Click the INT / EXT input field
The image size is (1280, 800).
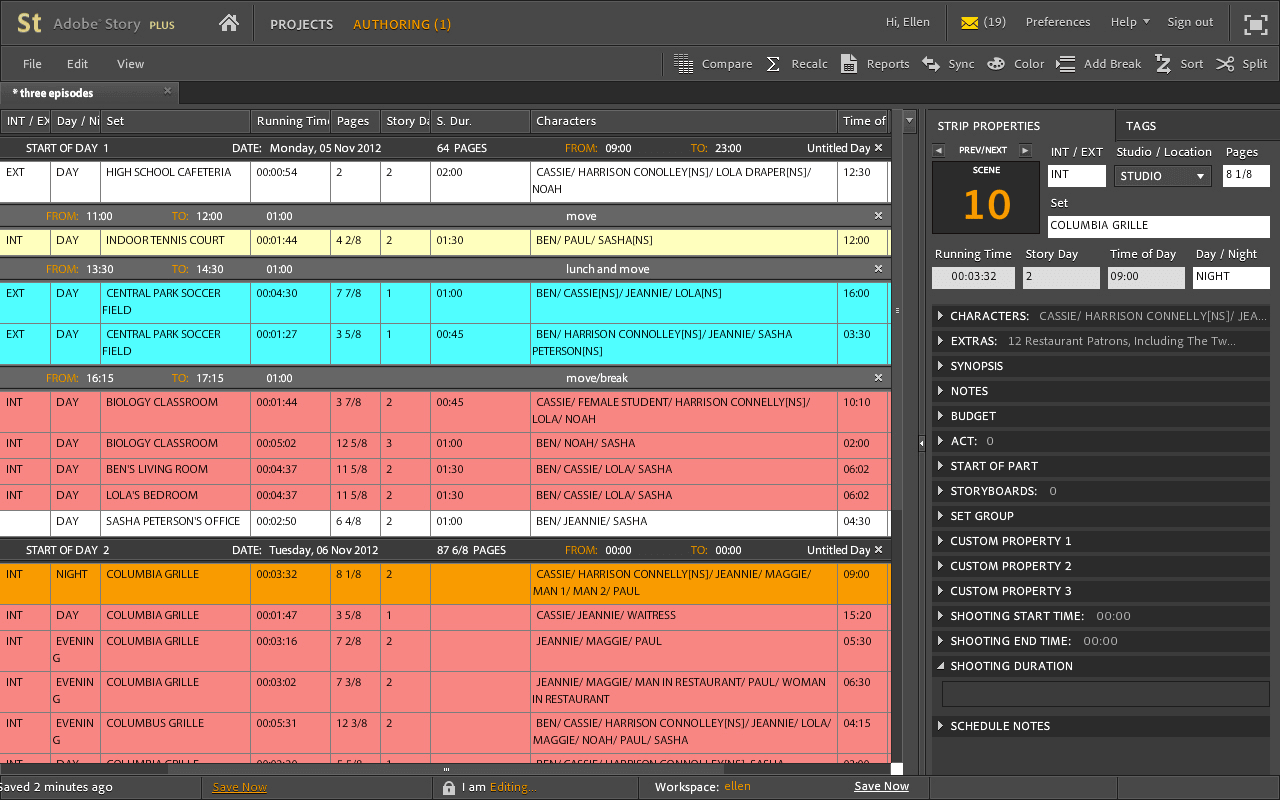1077,176
